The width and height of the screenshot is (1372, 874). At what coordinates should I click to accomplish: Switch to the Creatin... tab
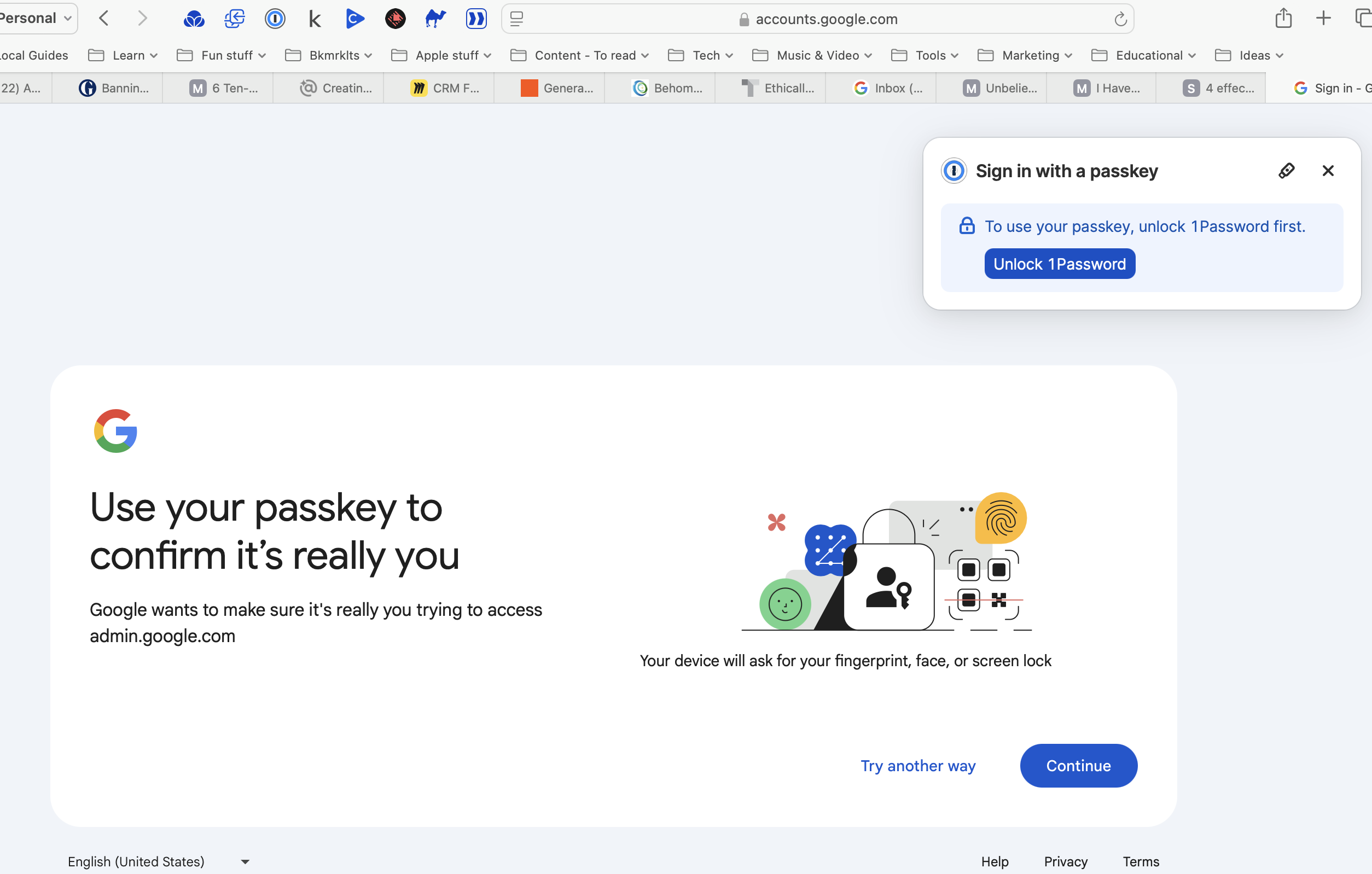[328, 88]
